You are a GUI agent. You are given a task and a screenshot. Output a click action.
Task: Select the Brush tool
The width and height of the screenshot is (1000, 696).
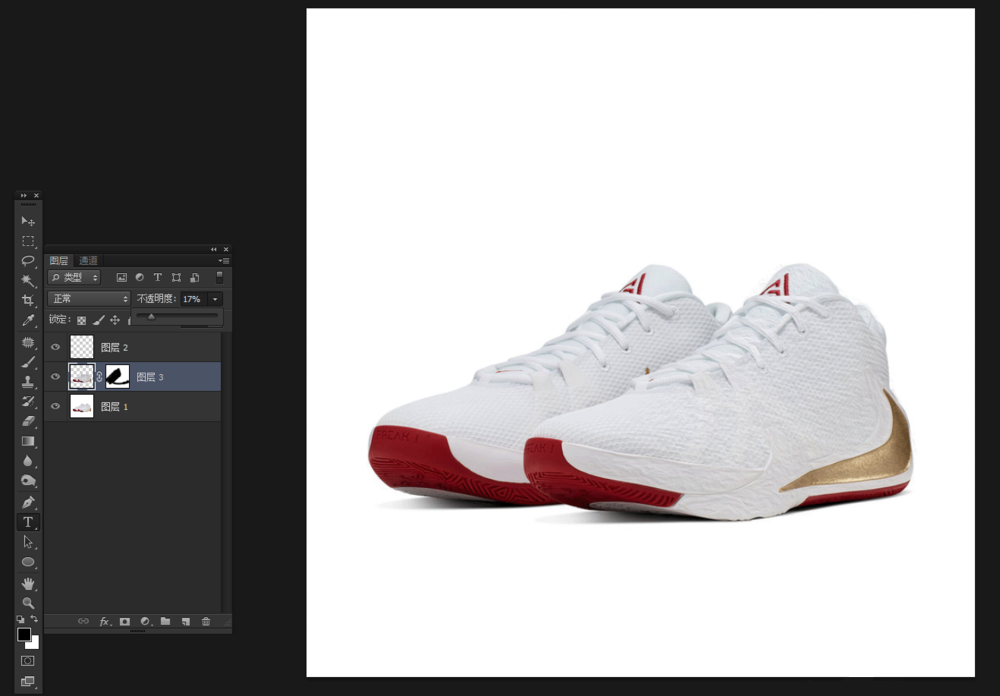click(28, 362)
